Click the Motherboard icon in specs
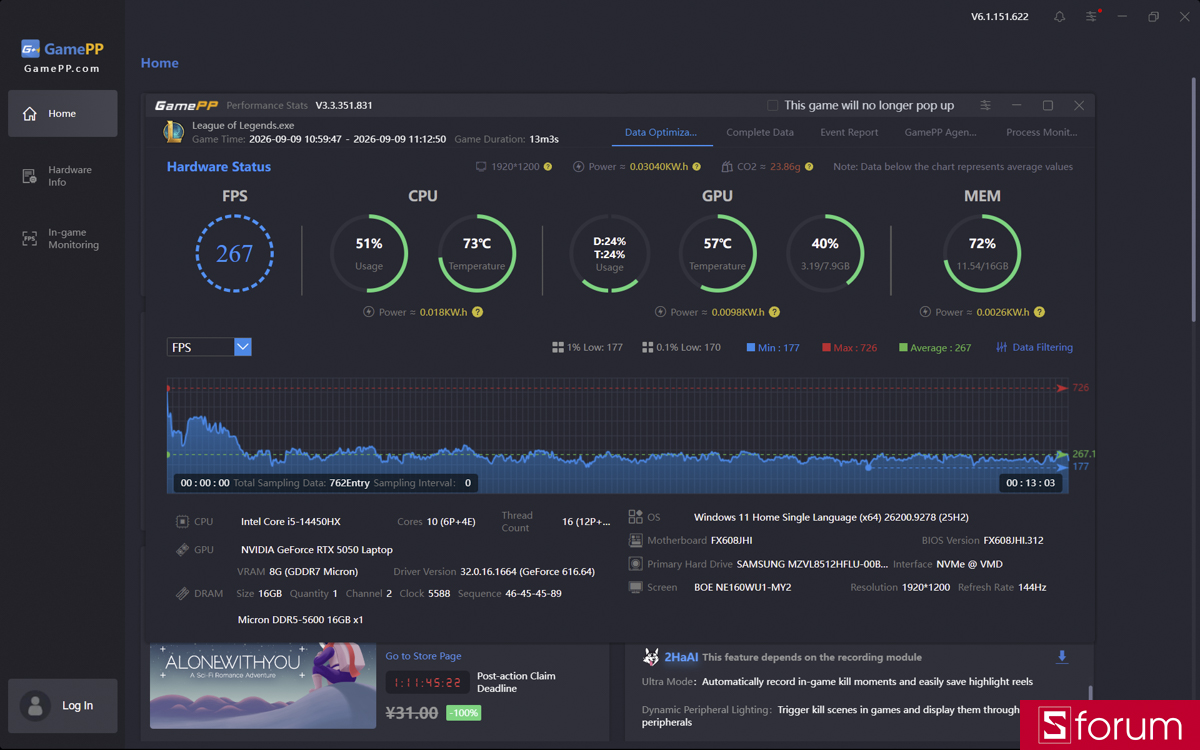The width and height of the screenshot is (1200, 750). (x=635, y=540)
